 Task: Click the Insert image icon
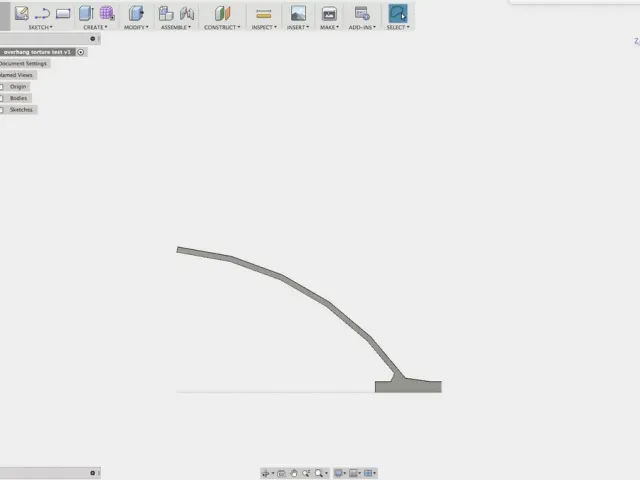(298, 13)
